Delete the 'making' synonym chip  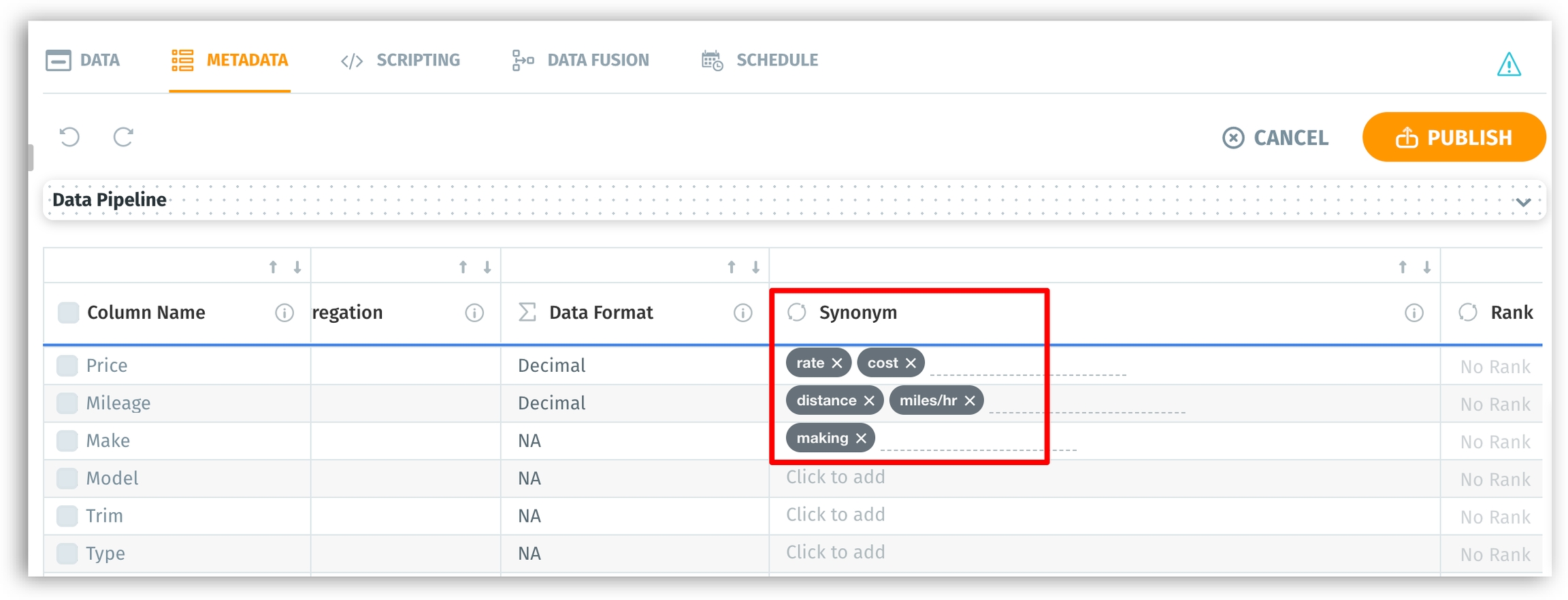[861, 438]
